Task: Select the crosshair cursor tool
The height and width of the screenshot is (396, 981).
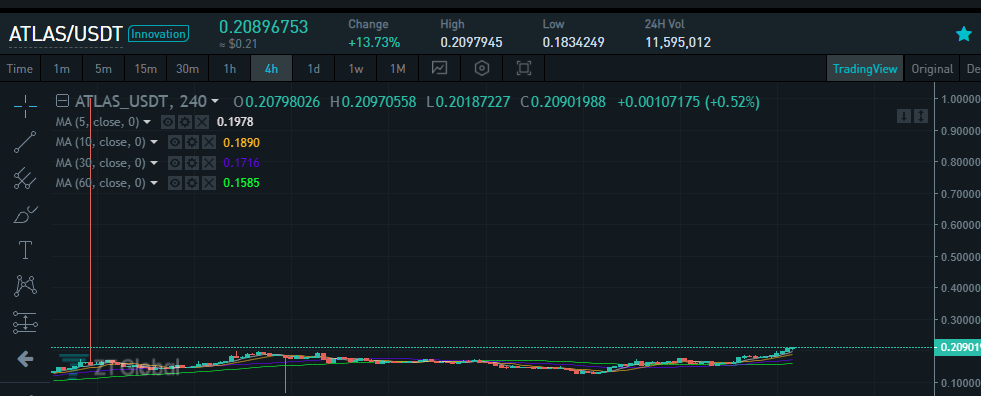Action: (25, 107)
